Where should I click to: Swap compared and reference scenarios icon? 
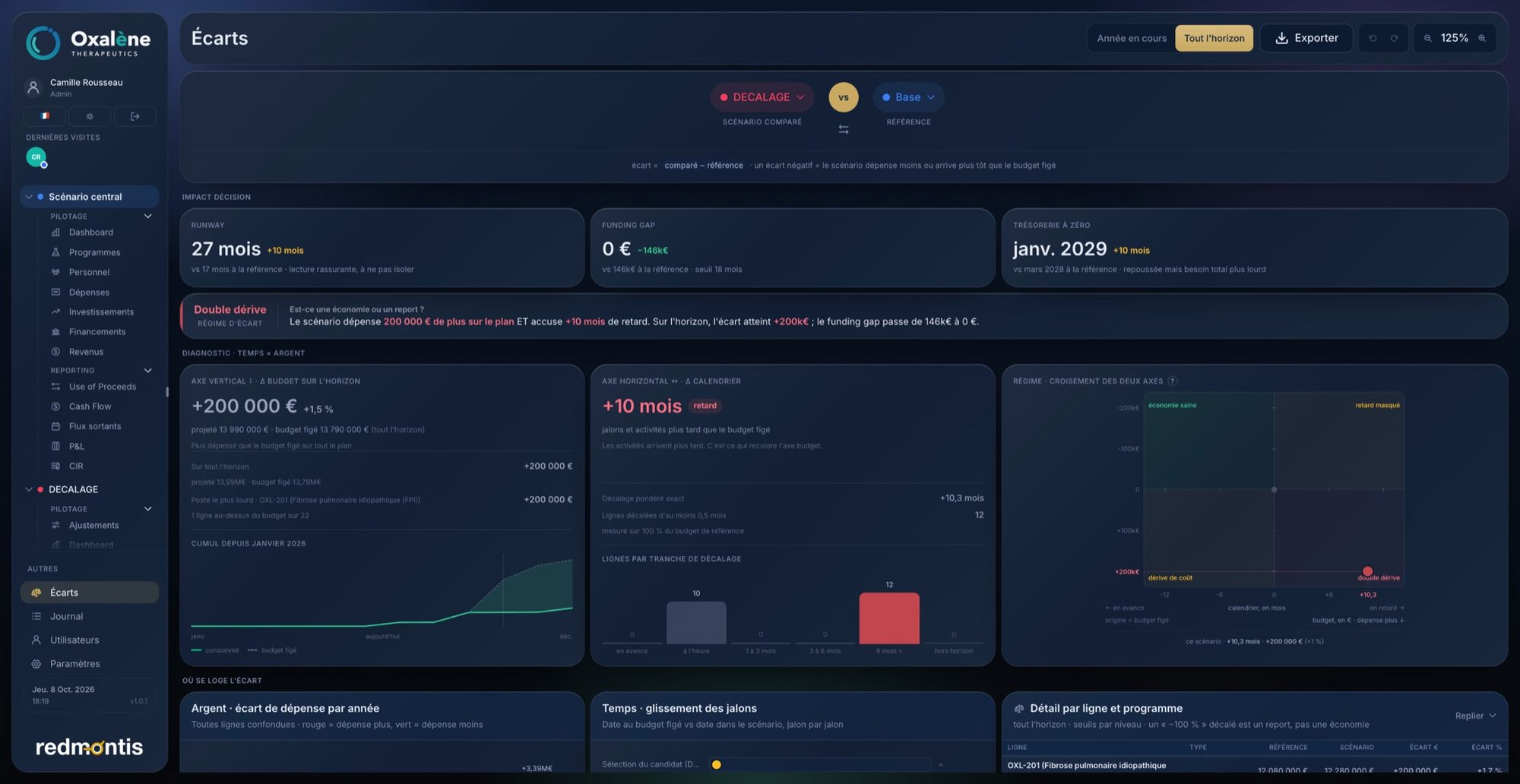pyautogui.click(x=844, y=130)
